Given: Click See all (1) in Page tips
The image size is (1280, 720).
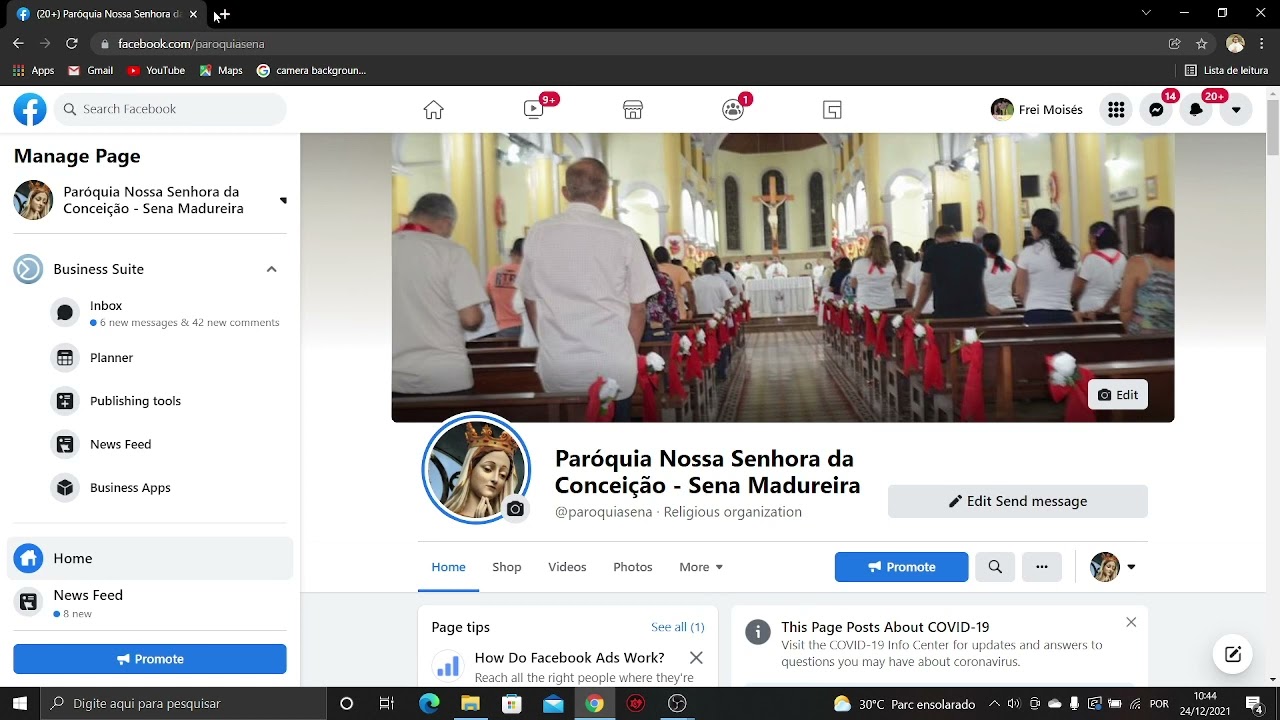Looking at the screenshot, I should pyautogui.click(x=678, y=627).
